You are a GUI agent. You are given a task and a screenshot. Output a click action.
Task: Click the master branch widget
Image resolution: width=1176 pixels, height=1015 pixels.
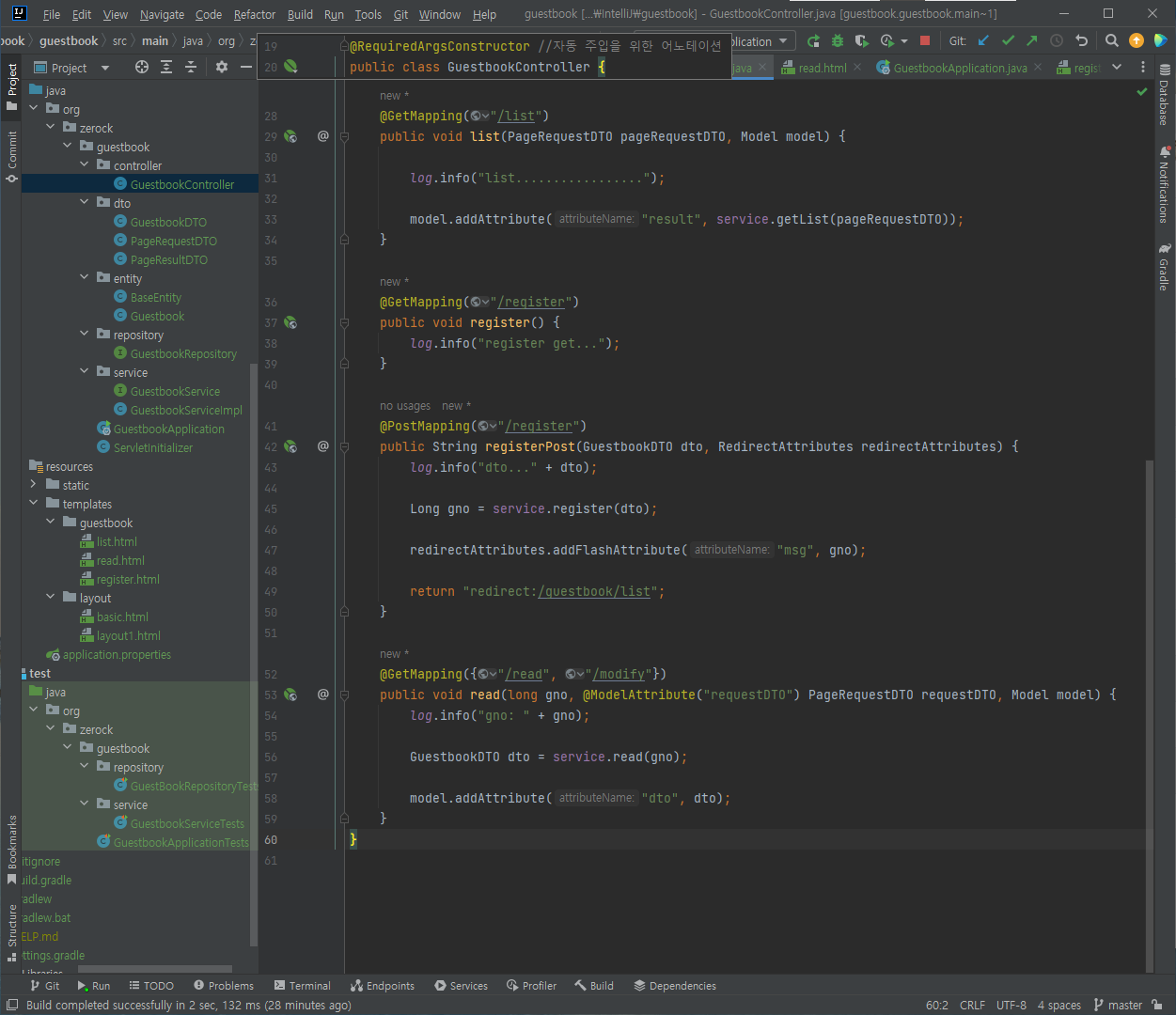pos(1119,1005)
